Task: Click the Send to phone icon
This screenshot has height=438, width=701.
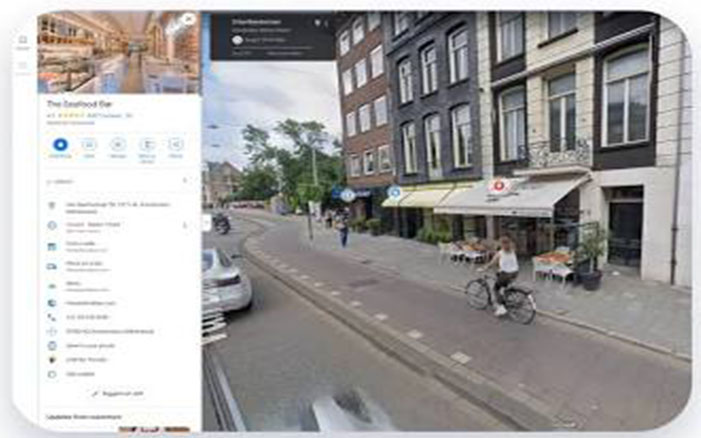Action: click(x=147, y=145)
